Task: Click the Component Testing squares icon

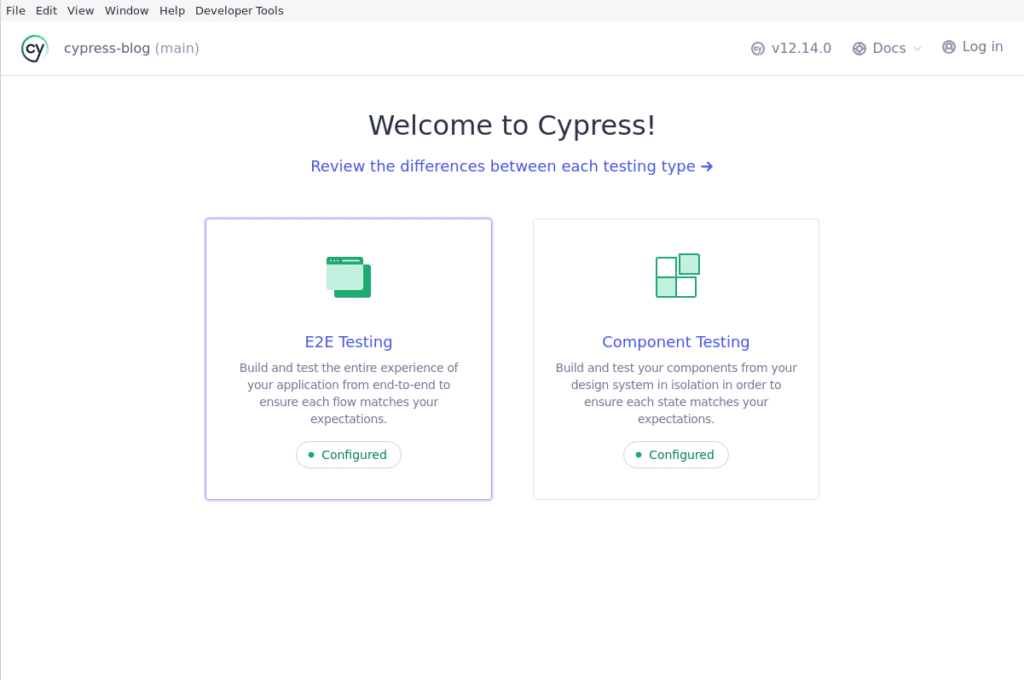Action: pos(677,276)
